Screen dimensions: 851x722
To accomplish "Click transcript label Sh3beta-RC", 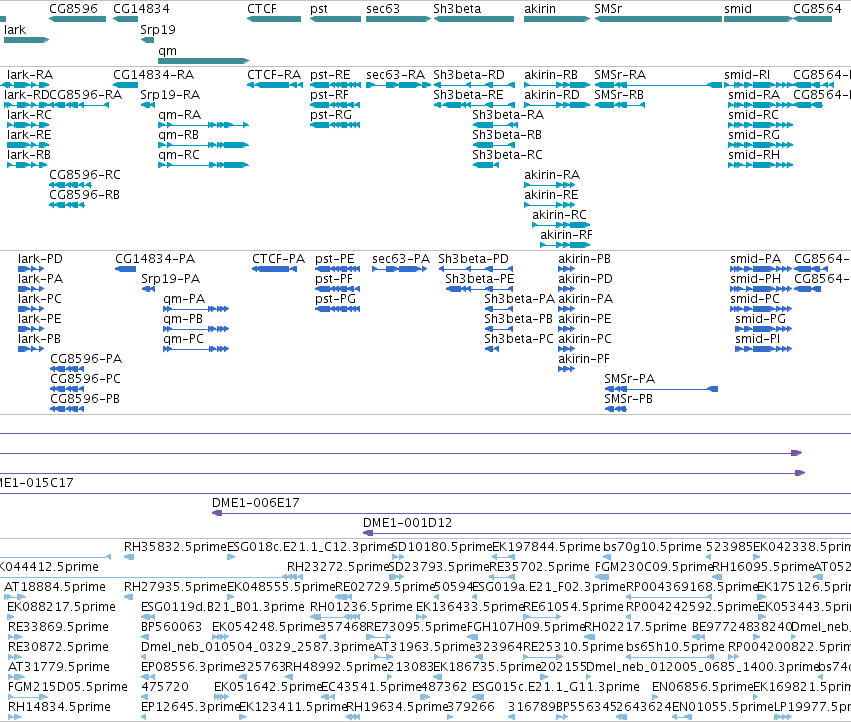I will (x=507, y=155).
